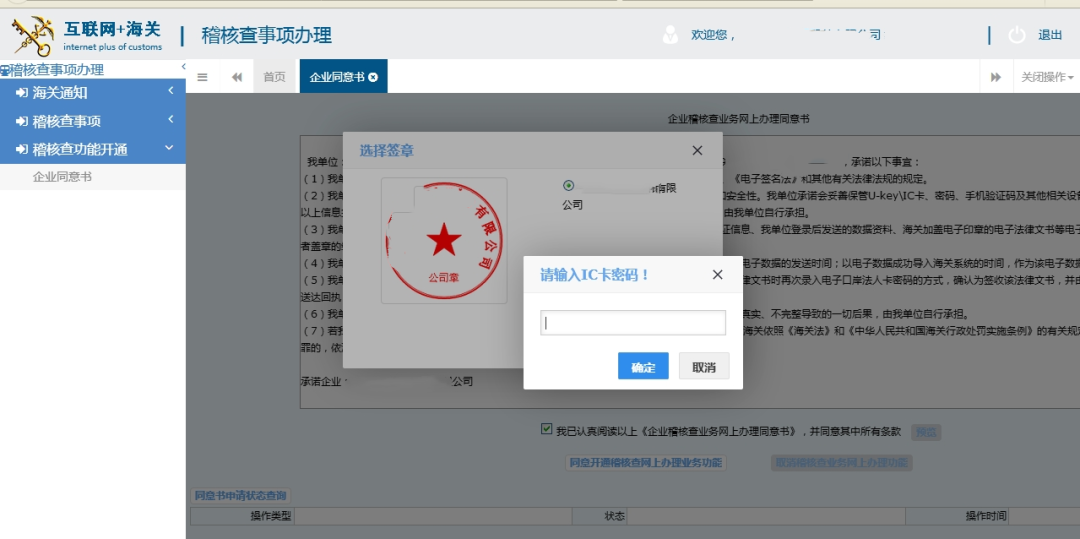Screen dimensions: 1080x539
Task: Click the 退出 logout link
Action: pos(1050,35)
